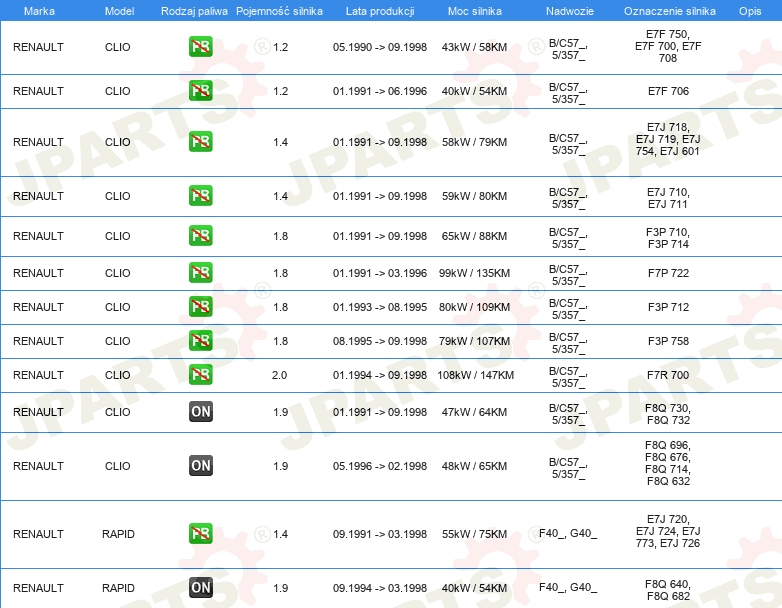Click the 55kW / 75KM power cell

click(474, 534)
